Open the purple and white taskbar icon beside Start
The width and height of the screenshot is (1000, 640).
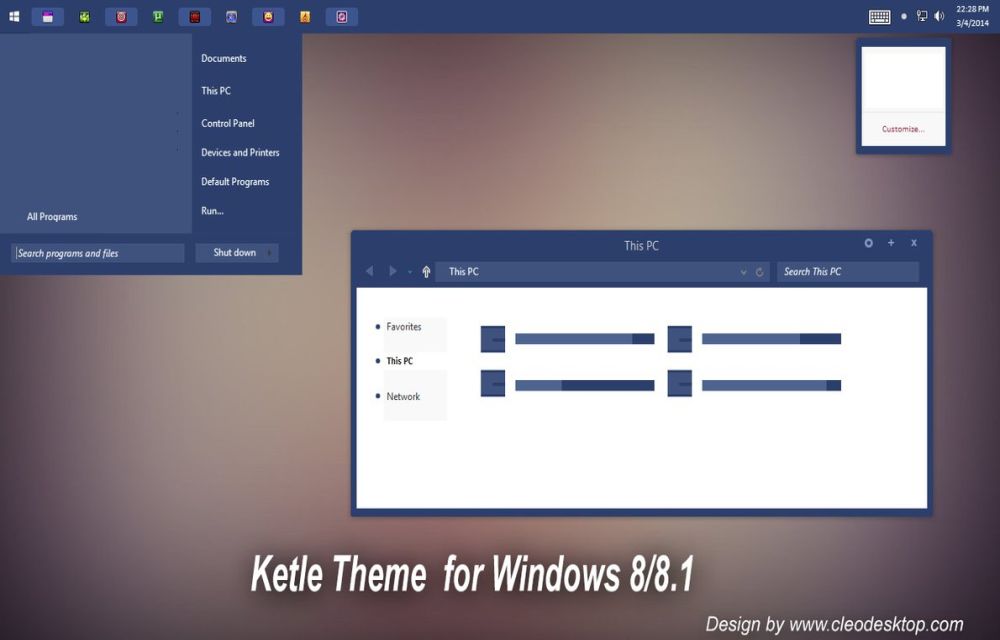point(48,17)
